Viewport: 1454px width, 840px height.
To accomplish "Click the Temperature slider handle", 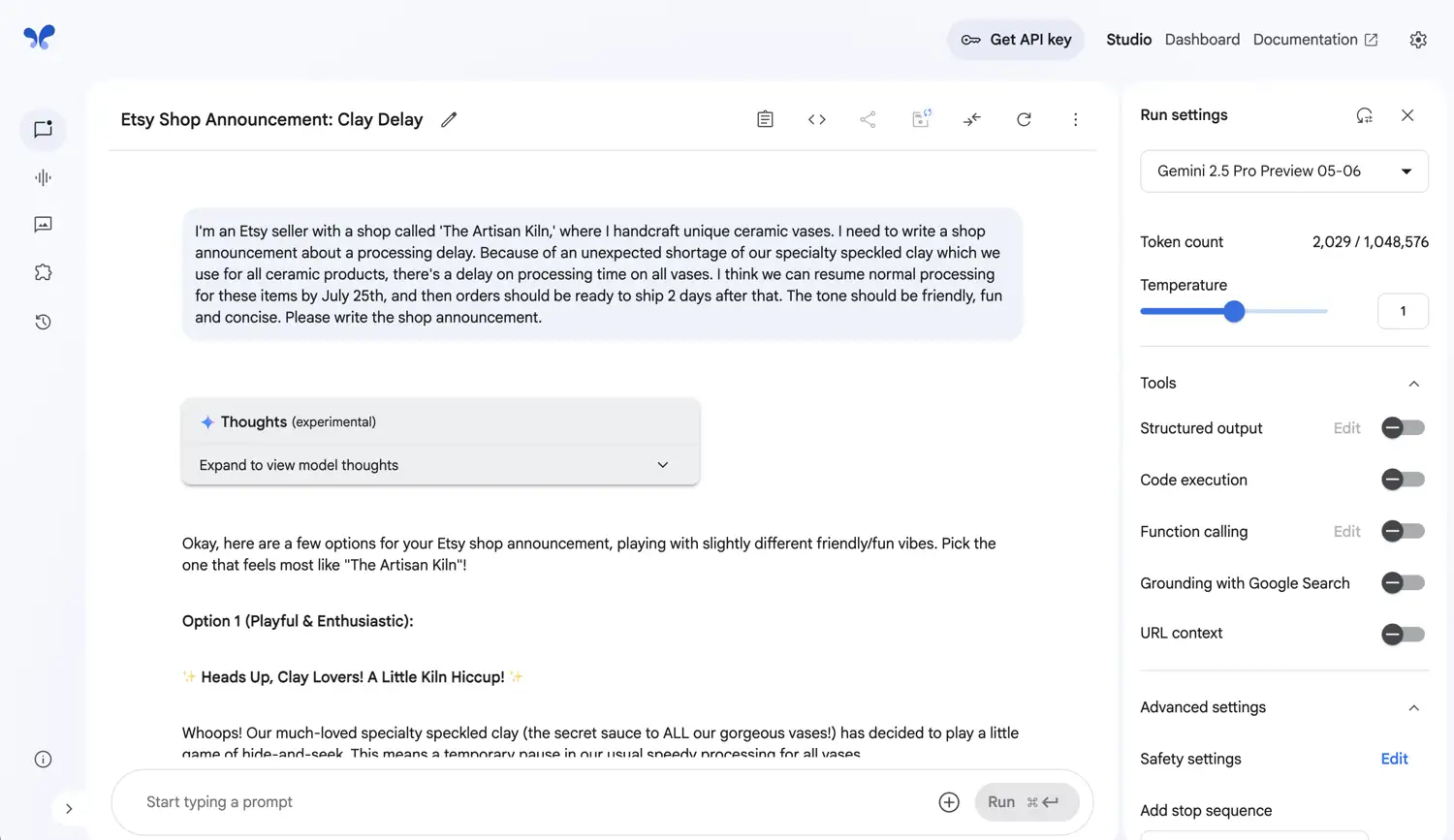I will click(x=1234, y=311).
